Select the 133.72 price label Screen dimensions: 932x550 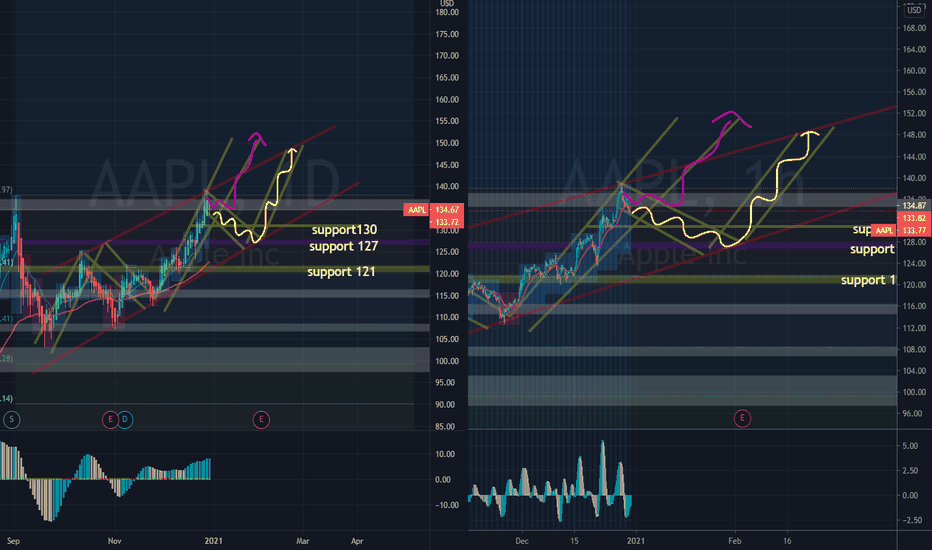(447, 222)
